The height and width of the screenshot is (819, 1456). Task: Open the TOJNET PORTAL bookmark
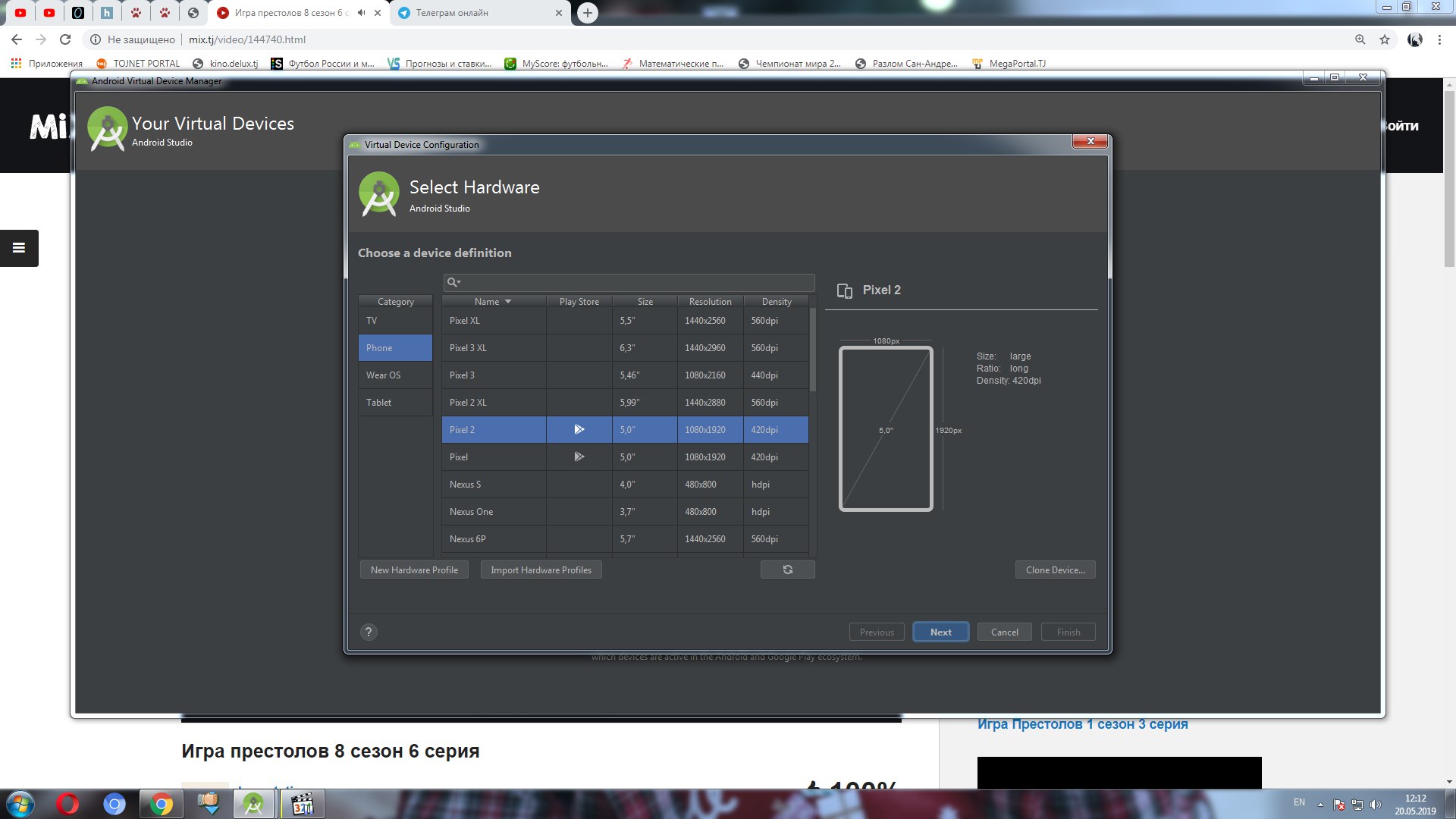[138, 64]
